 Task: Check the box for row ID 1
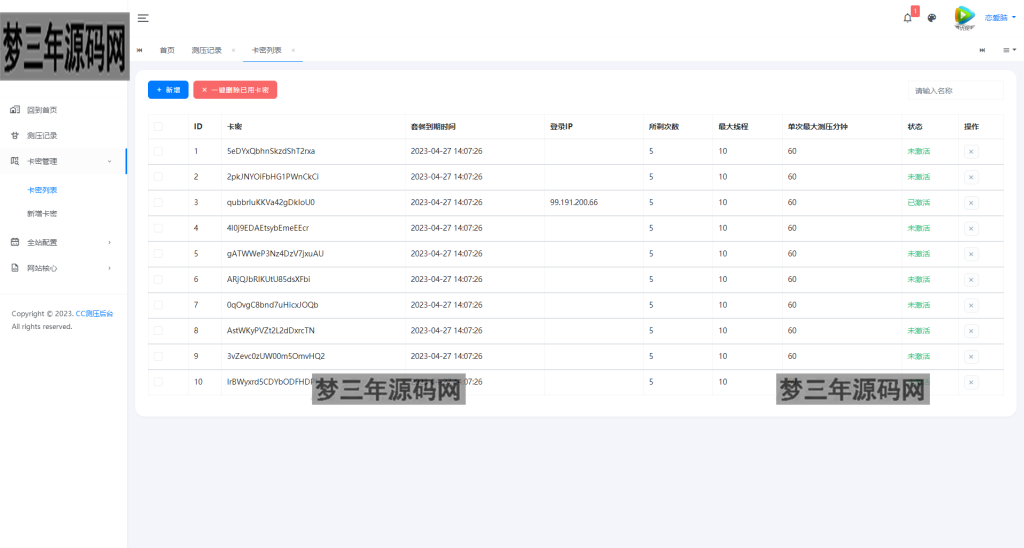point(158,151)
